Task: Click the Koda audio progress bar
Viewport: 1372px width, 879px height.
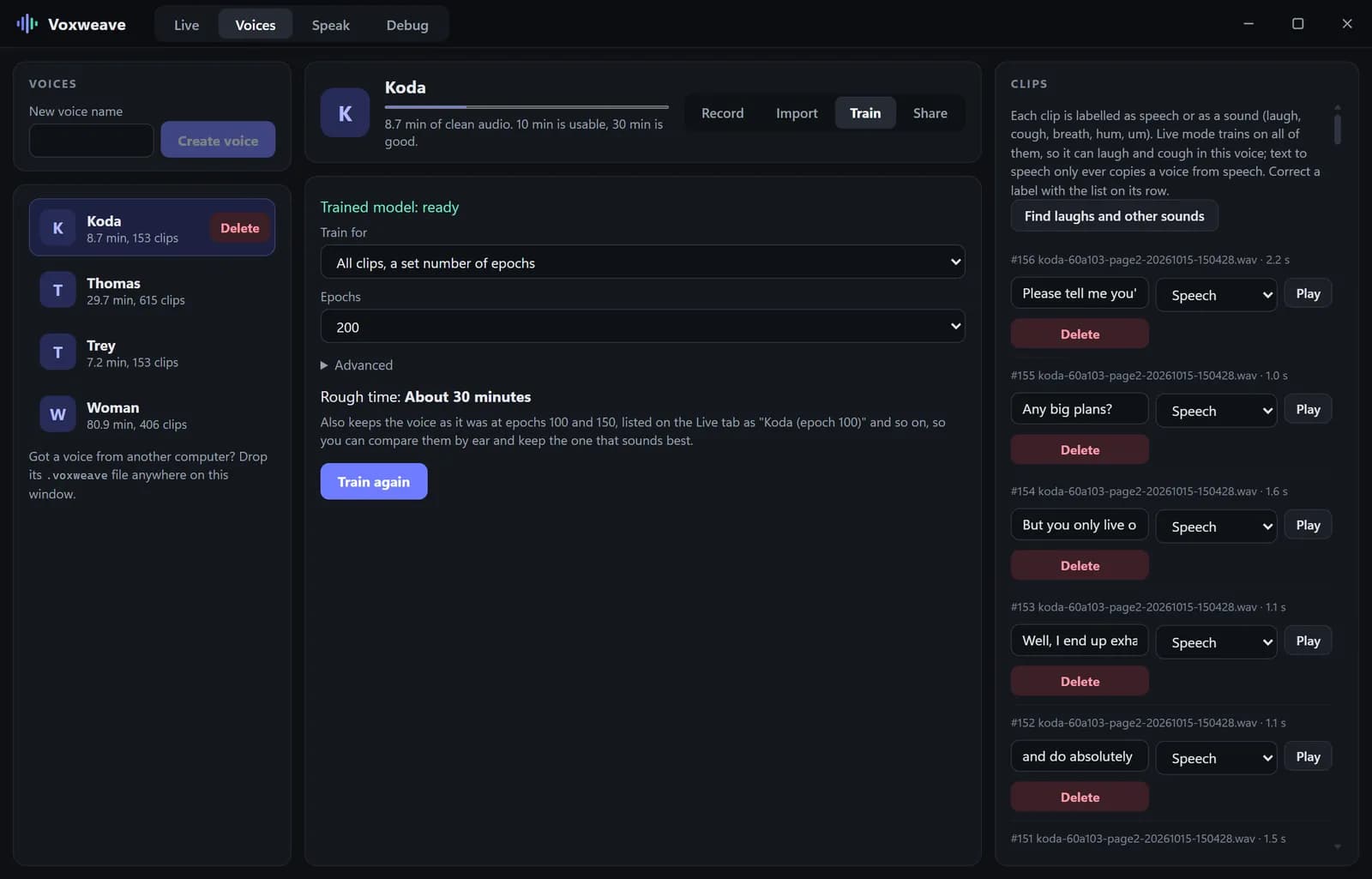Action: 527,107
